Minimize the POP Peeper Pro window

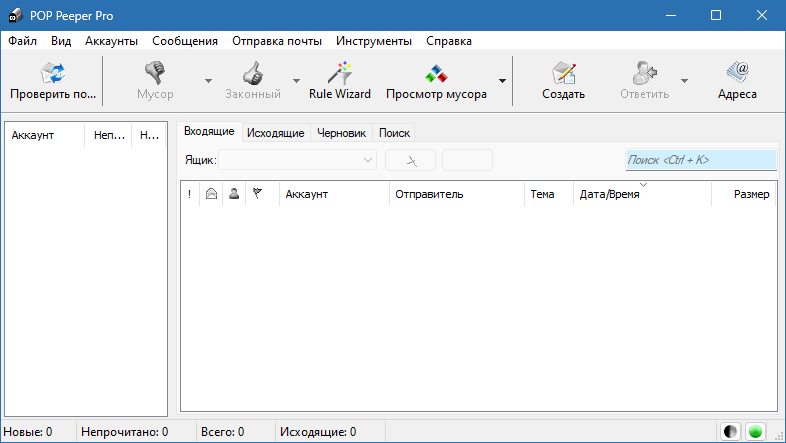(671, 16)
